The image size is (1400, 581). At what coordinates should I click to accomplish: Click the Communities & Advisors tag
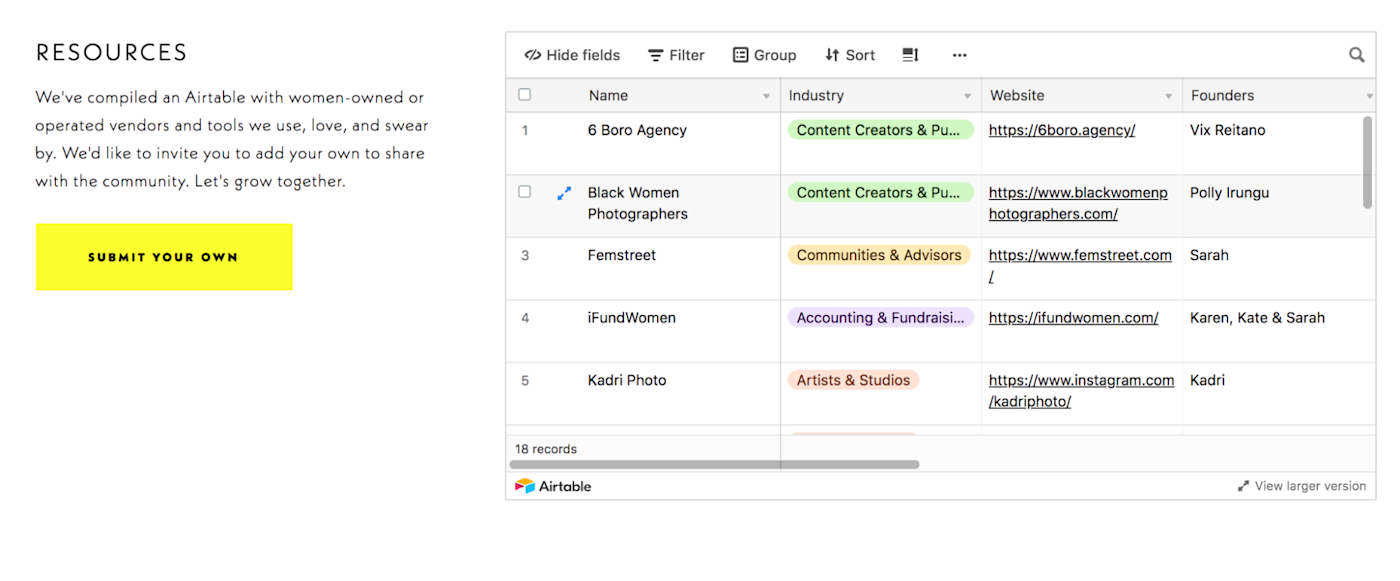879,255
